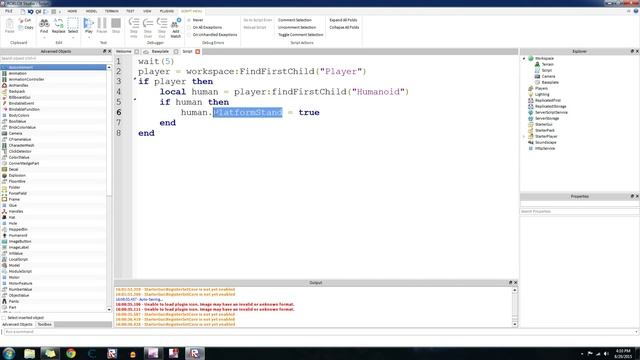Switch to the VIEW ribbon tab
Viewport: 640px width, 360px height.
pos(147,11)
